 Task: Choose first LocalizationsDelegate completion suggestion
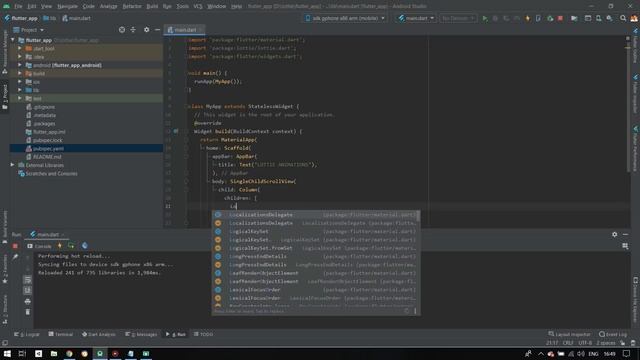pyautogui.click(x=316, y=215)
